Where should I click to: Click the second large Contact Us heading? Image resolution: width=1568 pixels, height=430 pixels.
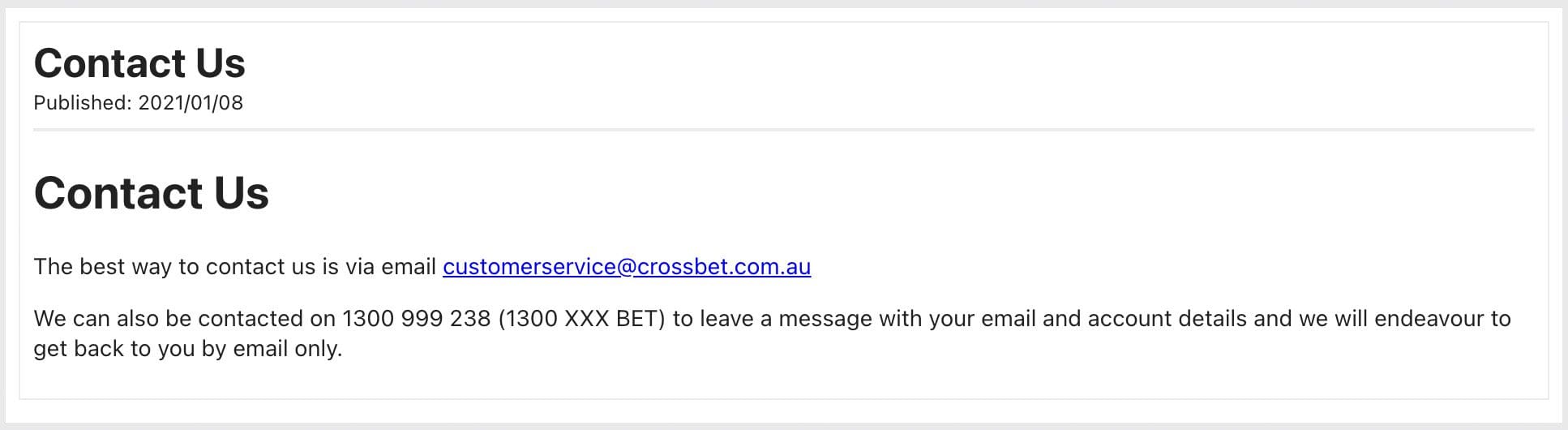coord(152,193)
